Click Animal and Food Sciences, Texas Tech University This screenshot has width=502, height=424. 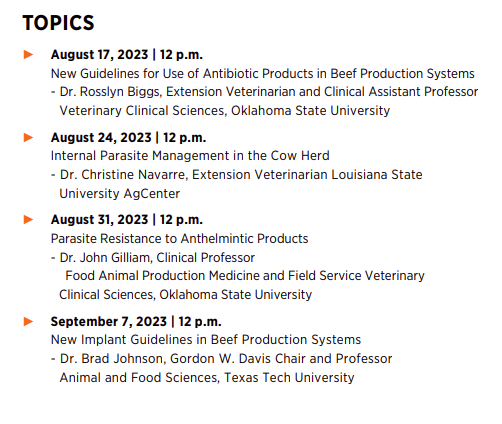(207, 378)
